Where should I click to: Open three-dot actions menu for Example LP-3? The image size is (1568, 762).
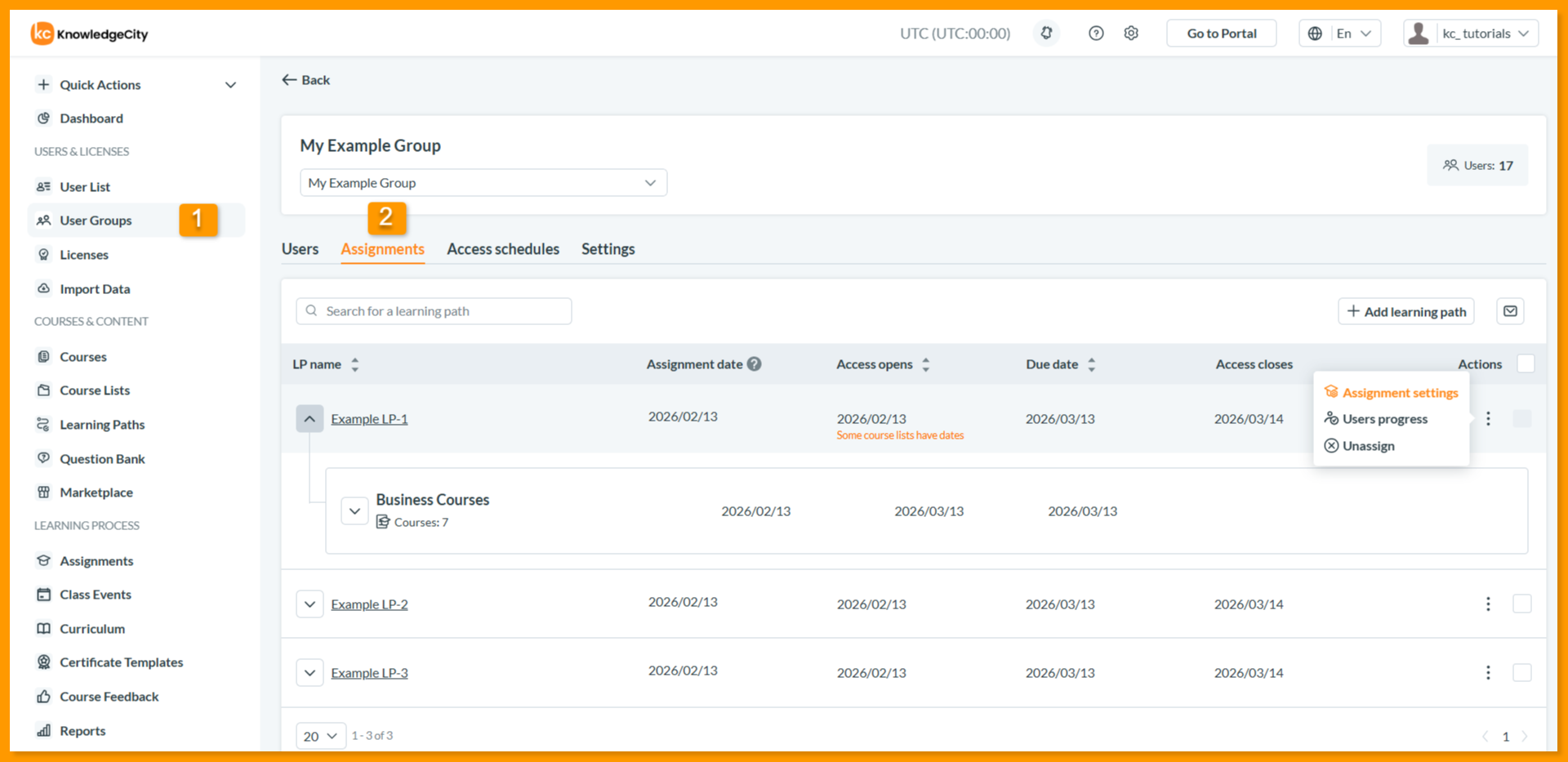(x=1488, y=672)
